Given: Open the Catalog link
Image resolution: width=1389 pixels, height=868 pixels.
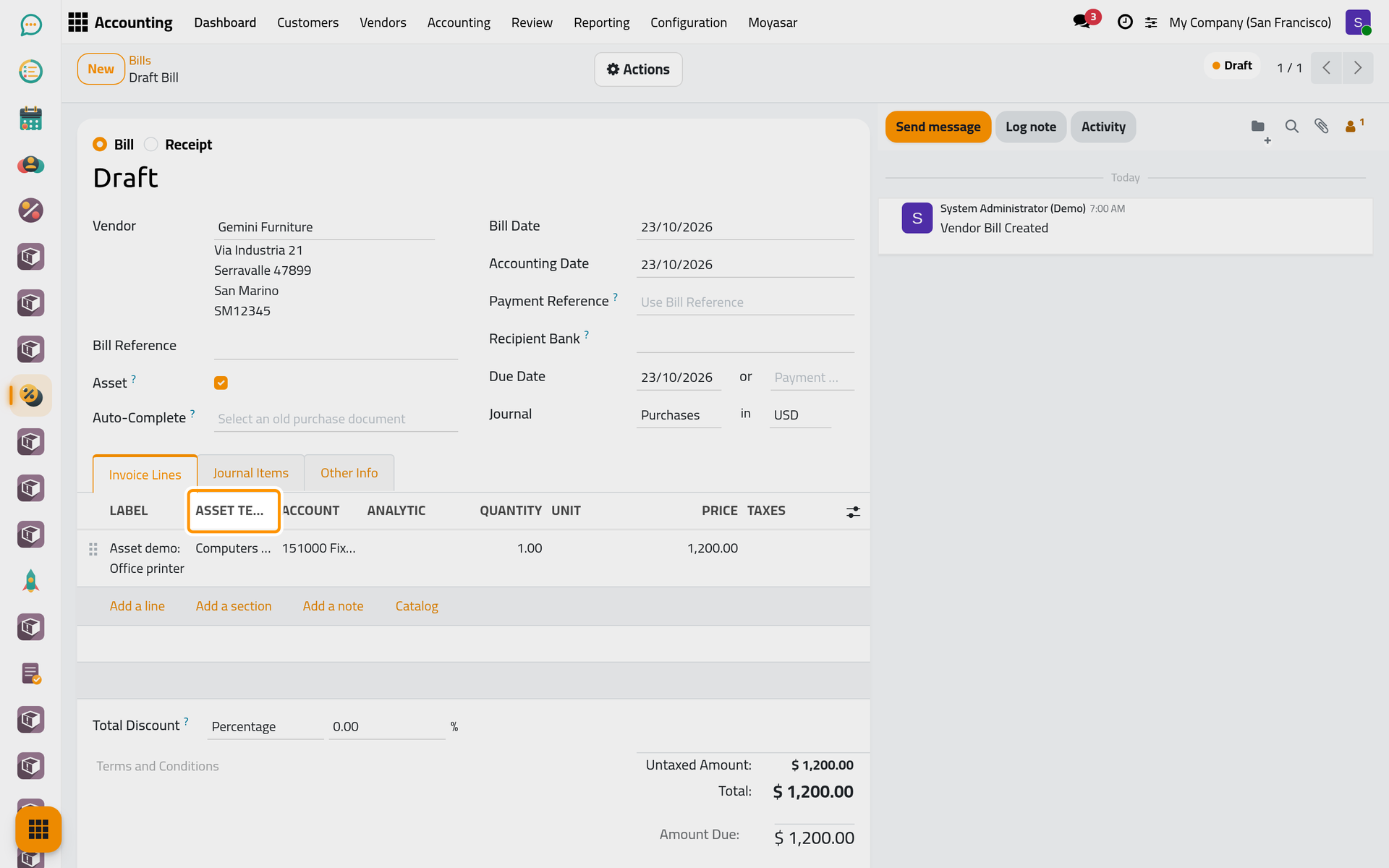Looking at the screenshot, I should [417, 606].
